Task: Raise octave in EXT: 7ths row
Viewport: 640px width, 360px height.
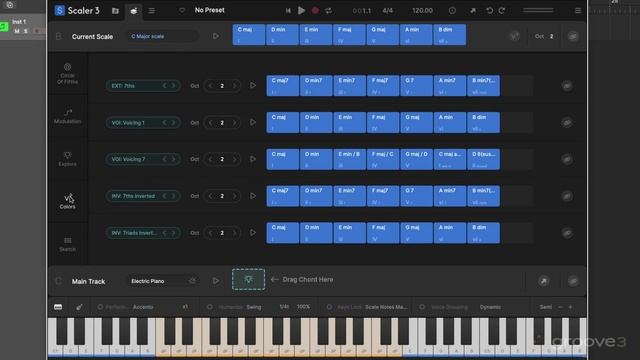Action: click(x=234, y=86)
